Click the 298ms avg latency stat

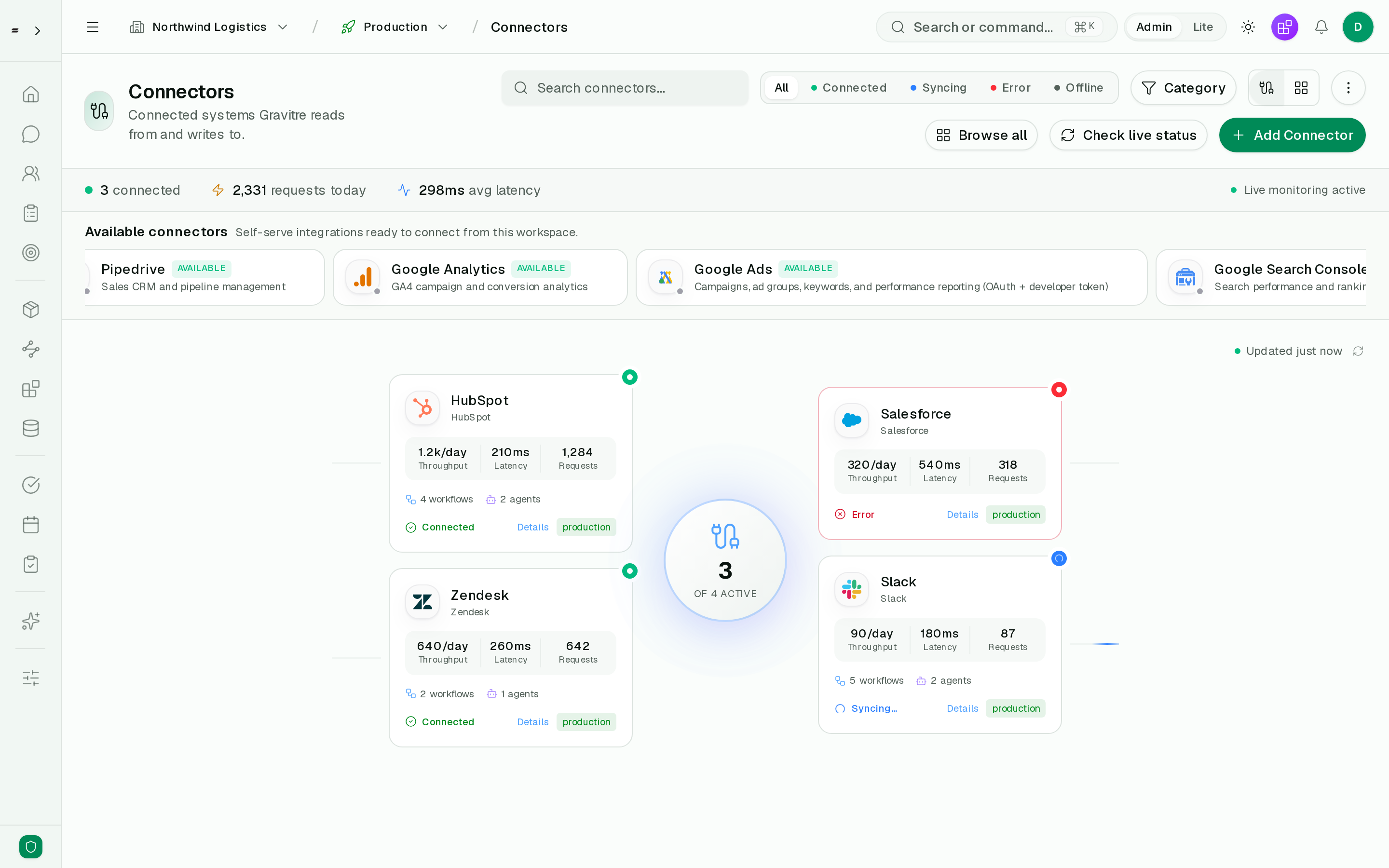469,190
